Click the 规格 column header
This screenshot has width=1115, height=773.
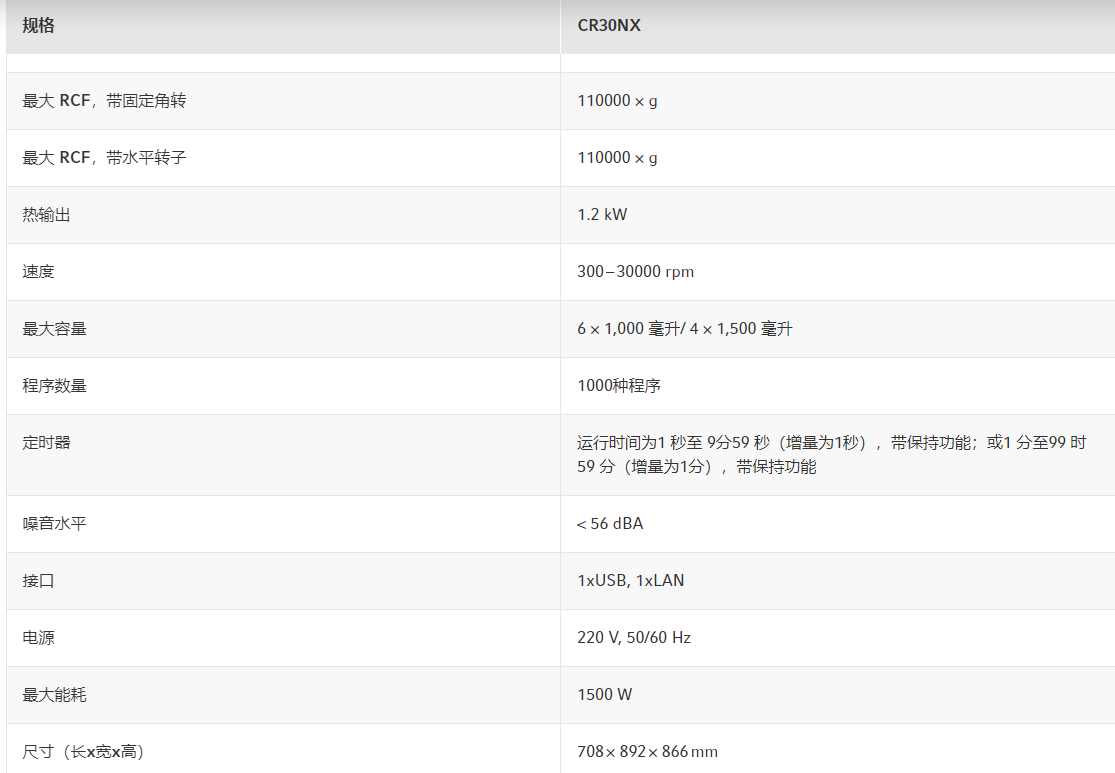click(39, 26)
